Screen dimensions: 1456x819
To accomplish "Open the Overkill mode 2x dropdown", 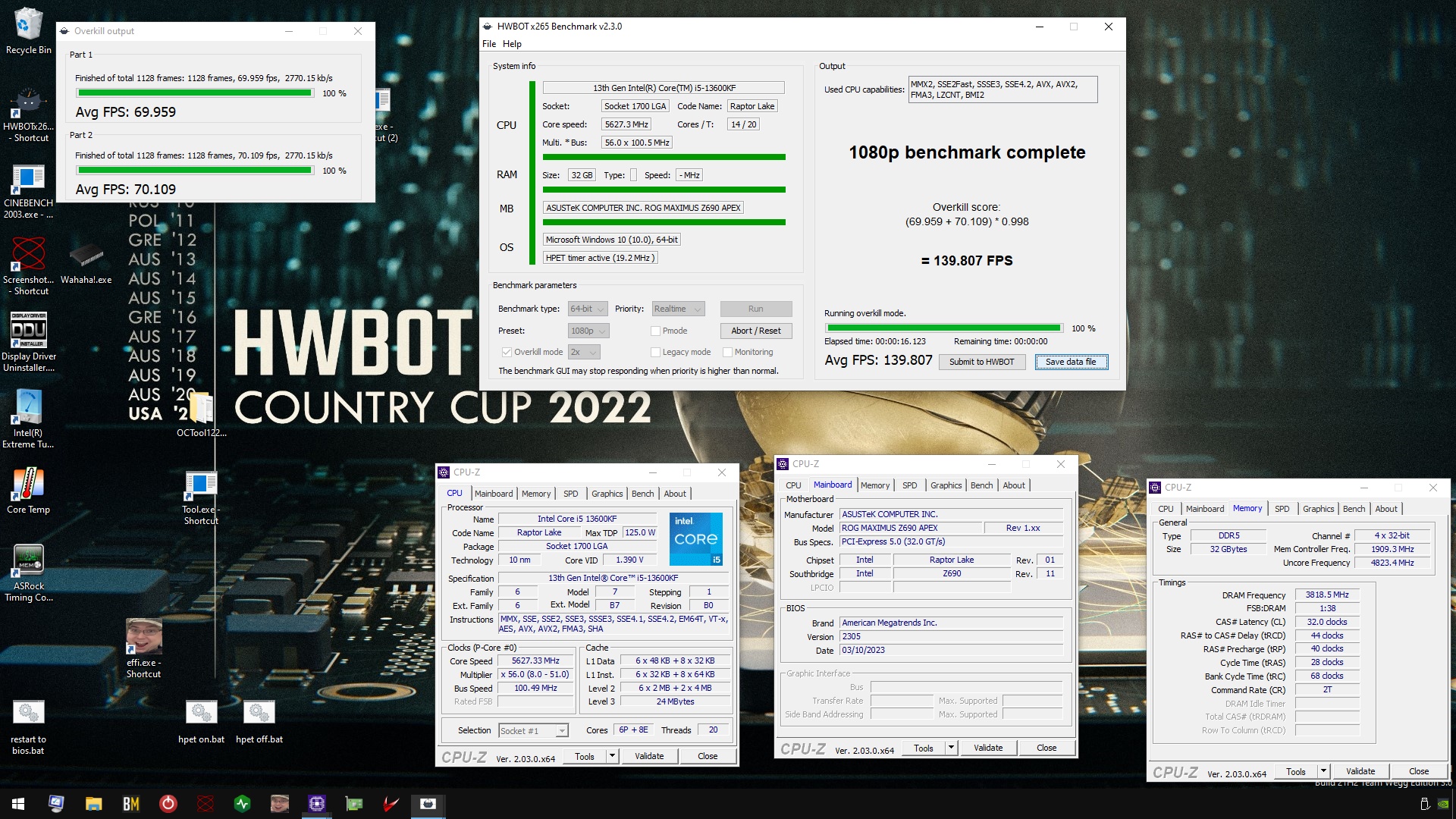I will pos(584,352).
